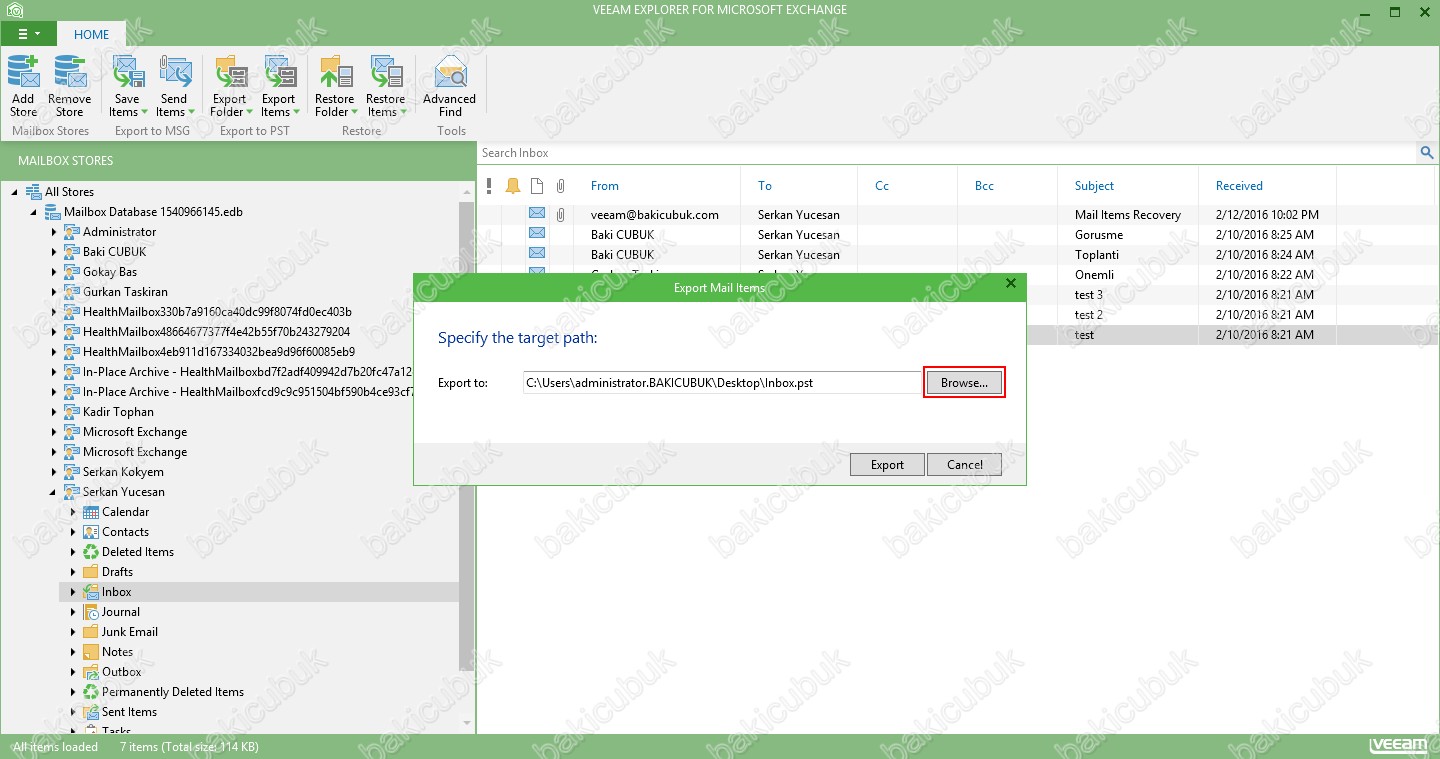1440x759 pixels.
Task: Click the Journal folder icon
Action: [x=90, y=612]
